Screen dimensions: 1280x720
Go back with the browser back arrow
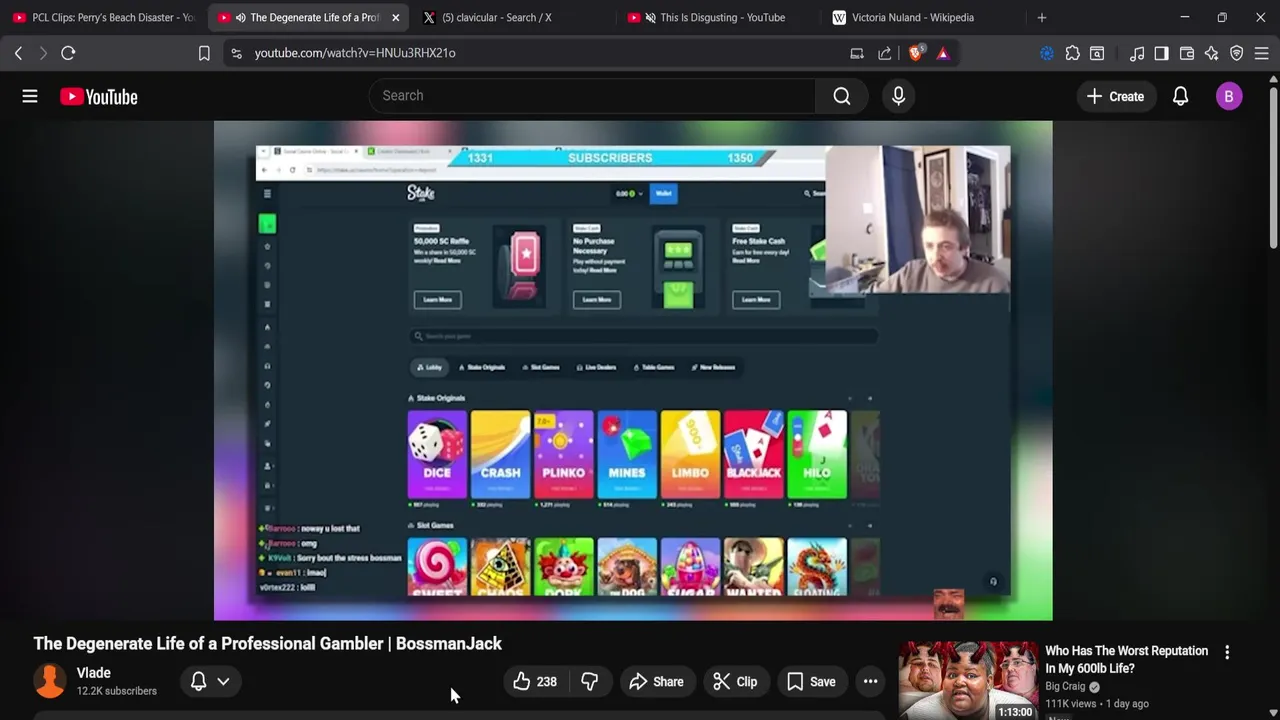point(18,53)
